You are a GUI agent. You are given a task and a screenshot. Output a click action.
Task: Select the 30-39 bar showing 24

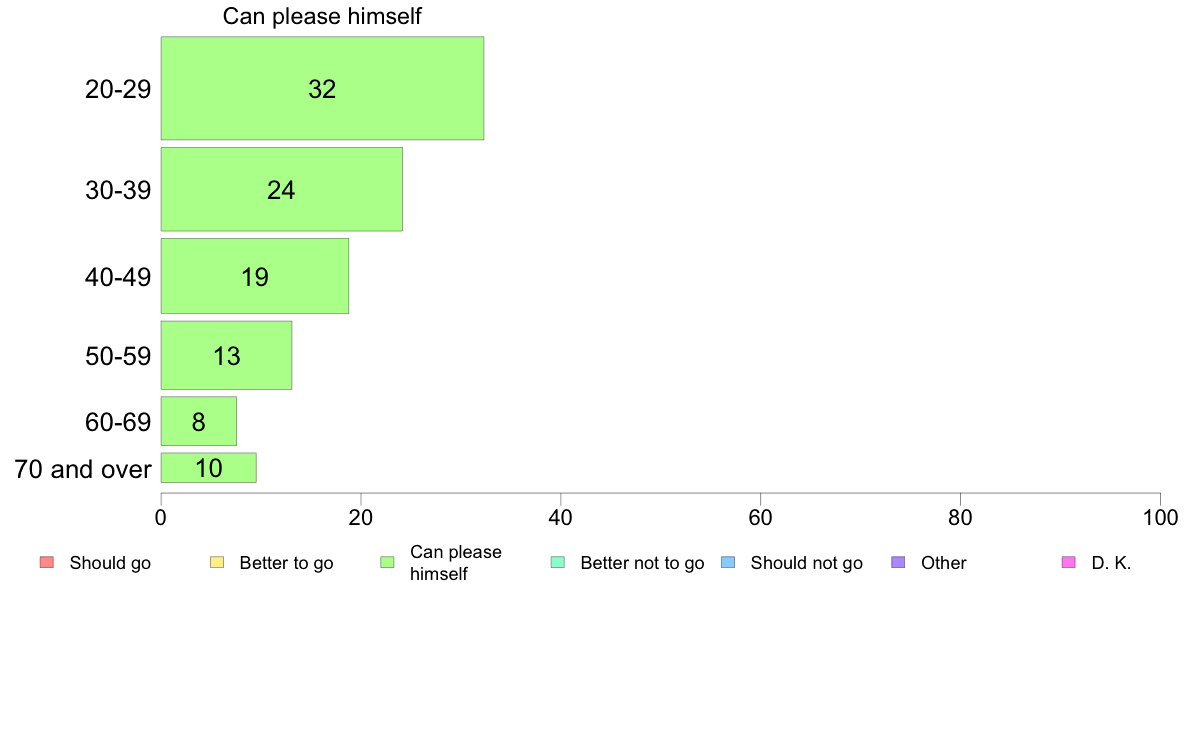click(x=282, y=189)
